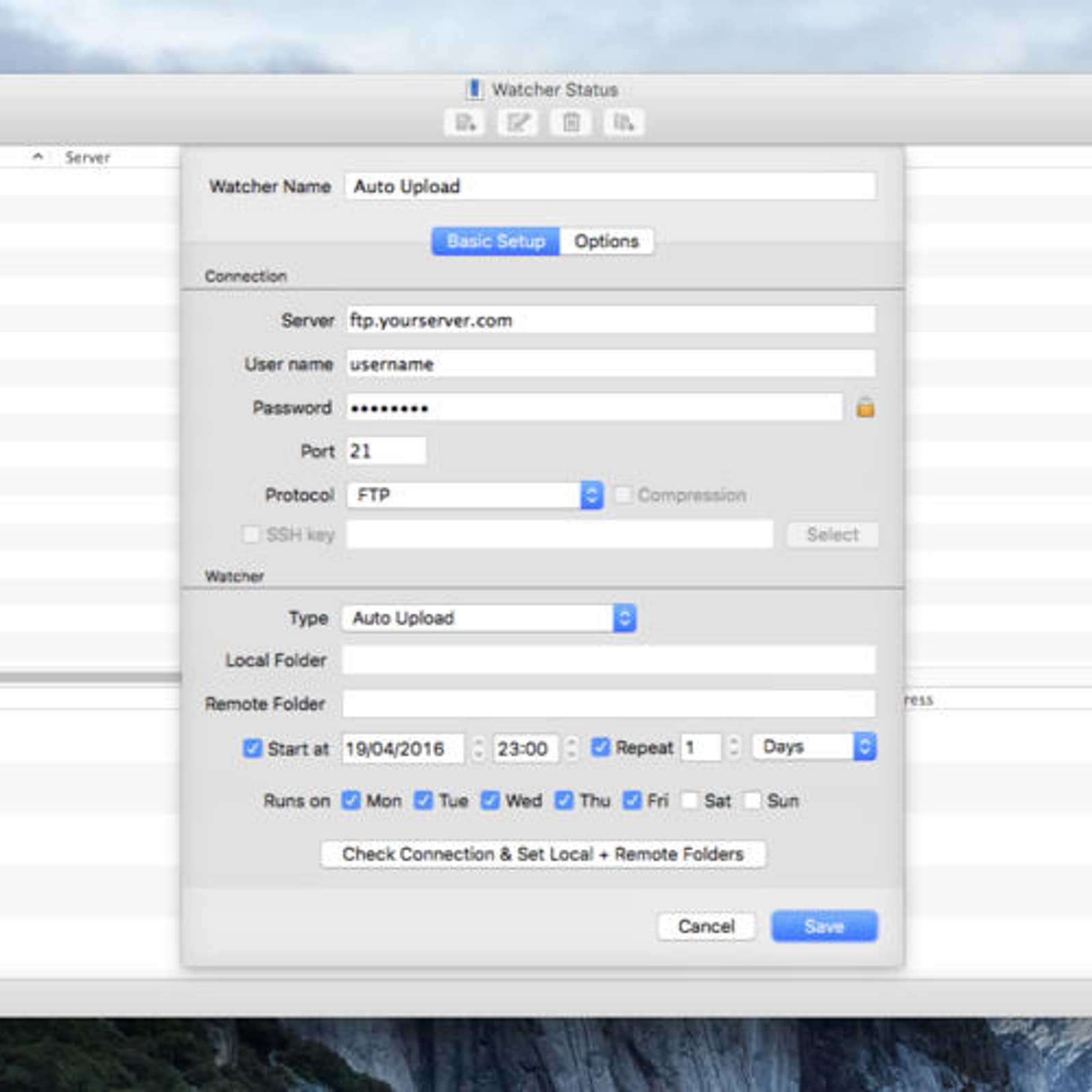The width and height of the screenshot is (1092, 1092).
Task: Click the start date stepper
Action: [x=478, y=748]
